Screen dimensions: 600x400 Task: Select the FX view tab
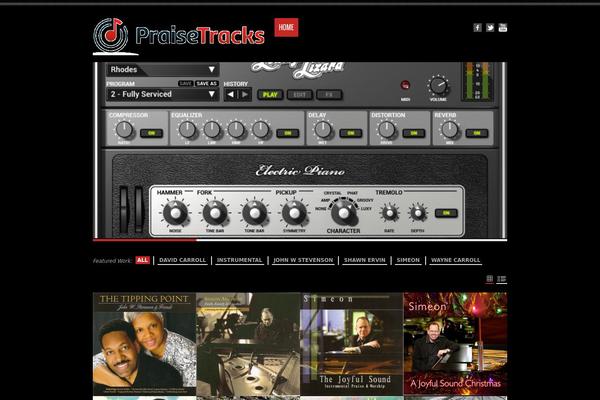point(329,95)
